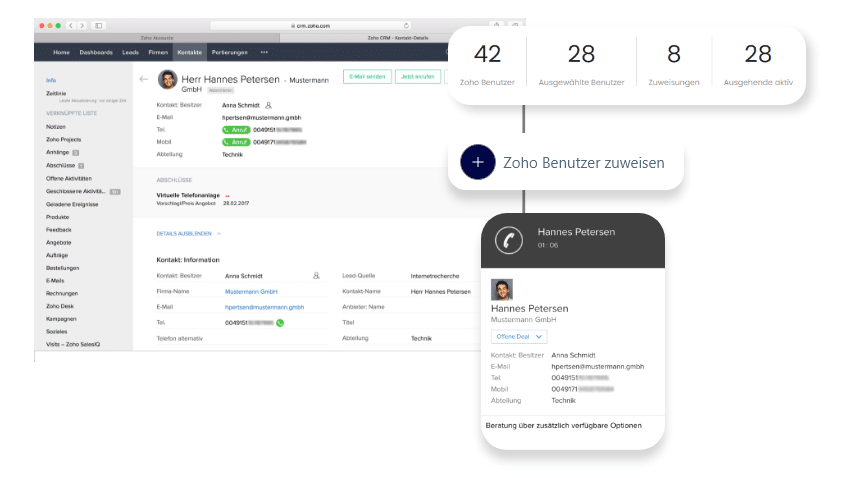Image resolution: width=852 pixels, height=478 pixels.
Task: Click the crm.zoho.com address bar
Action: point(310,26)
